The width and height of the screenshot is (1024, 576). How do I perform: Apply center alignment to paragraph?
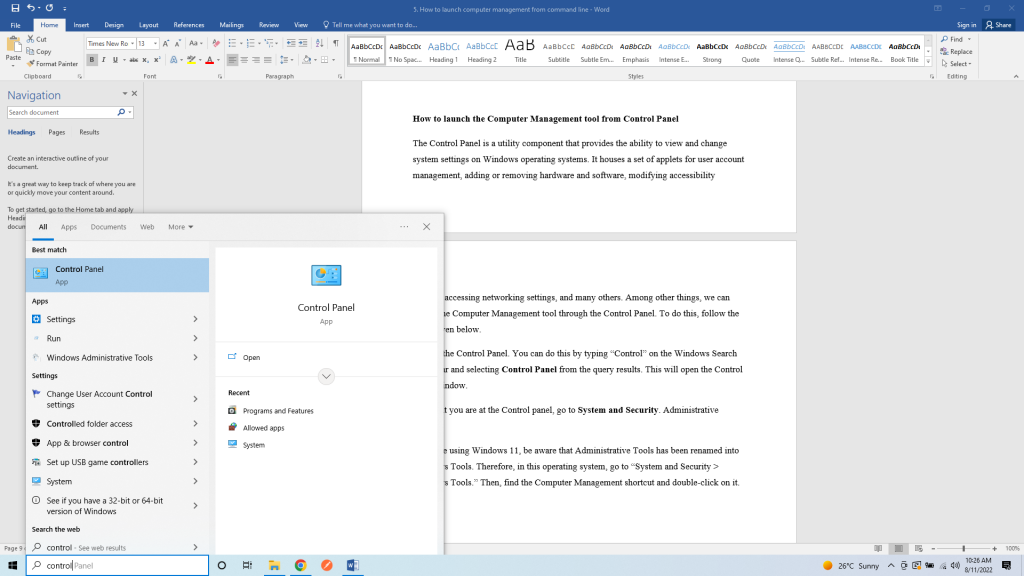point(244,60)
